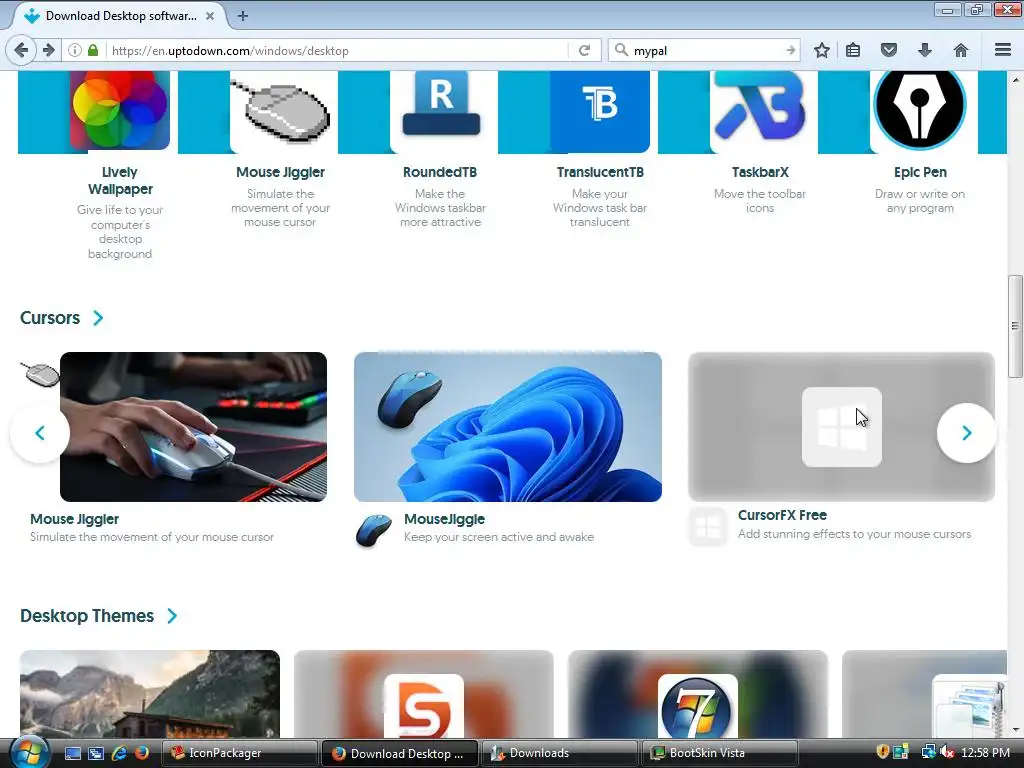This screenshot has width=1024, height=768.
Task: Open the downloads arrow panel
Action: click(925, 50)
